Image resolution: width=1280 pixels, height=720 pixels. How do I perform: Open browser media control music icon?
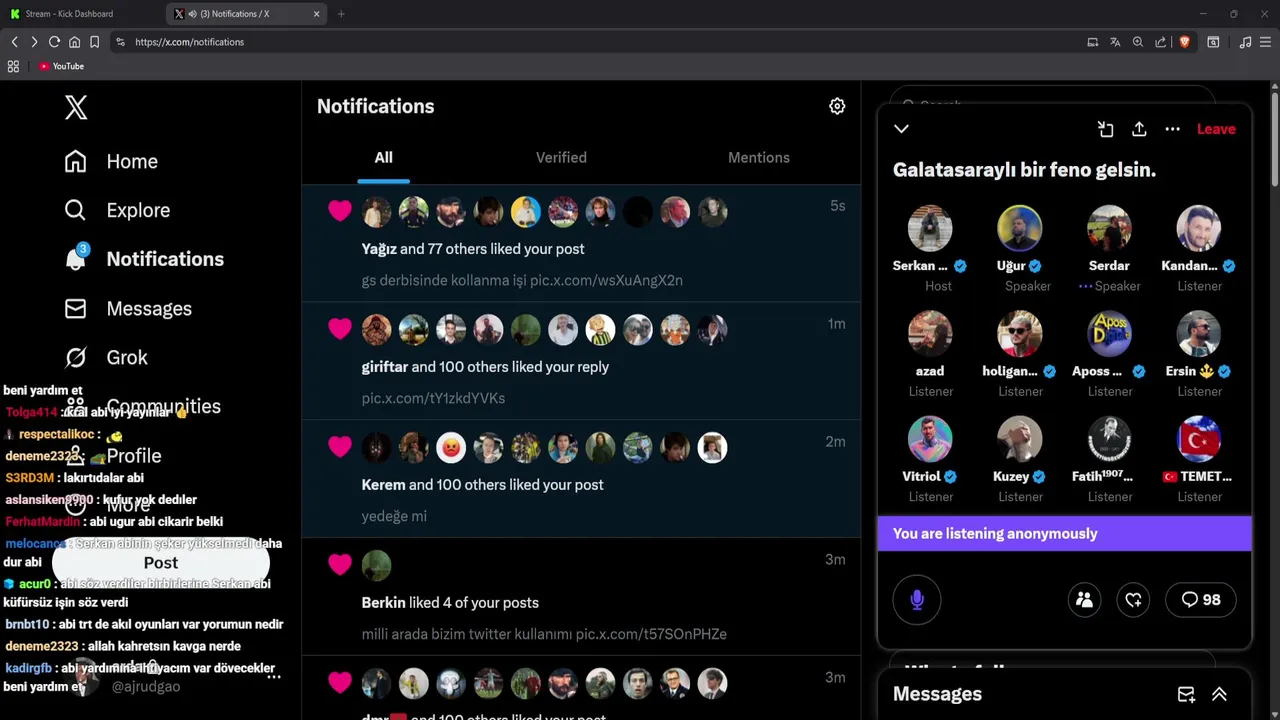coord(1245,42)
